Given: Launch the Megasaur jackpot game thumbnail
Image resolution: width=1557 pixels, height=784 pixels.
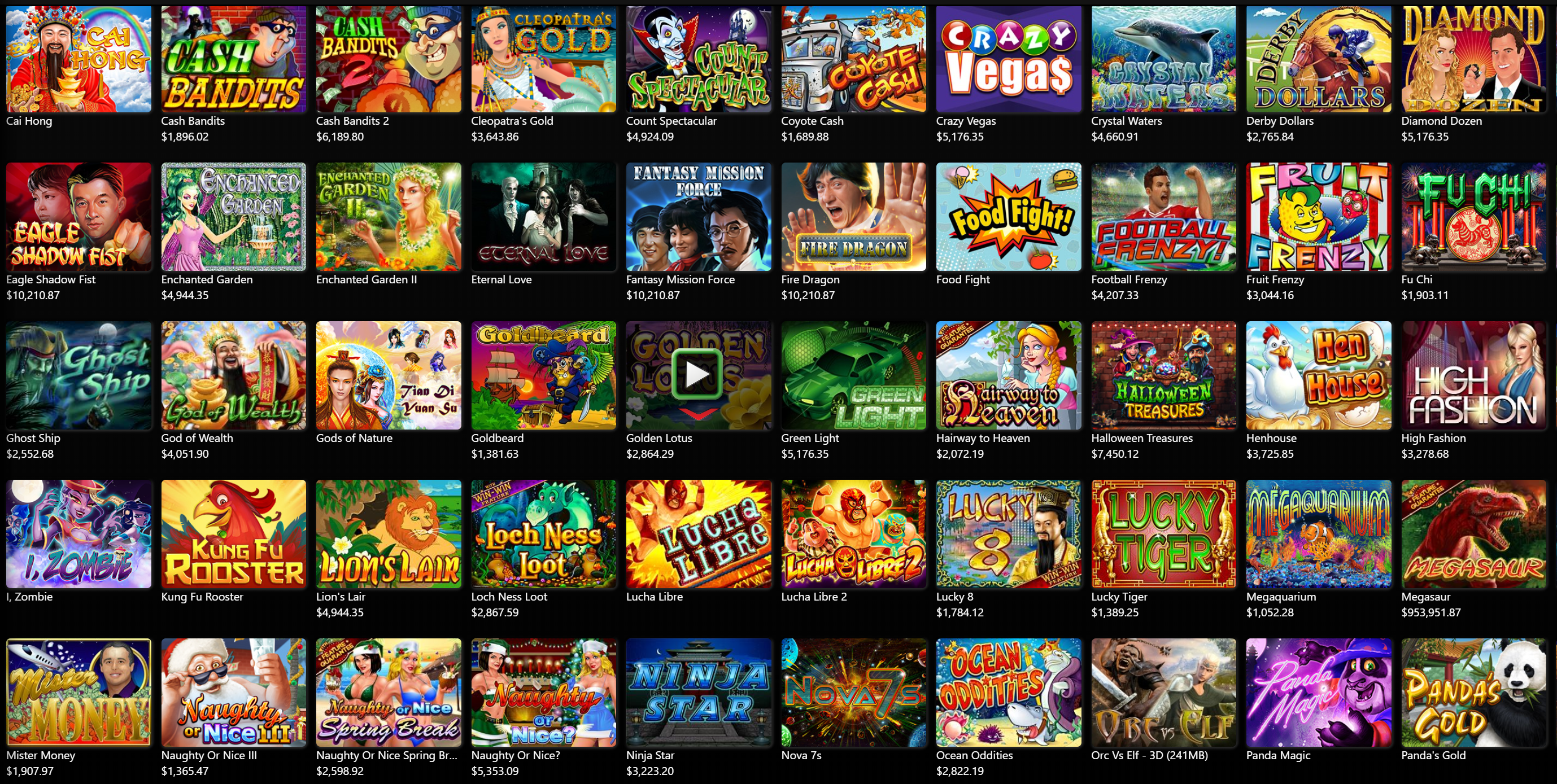Looking at the screenshot, I should [x=1473, y=534].
